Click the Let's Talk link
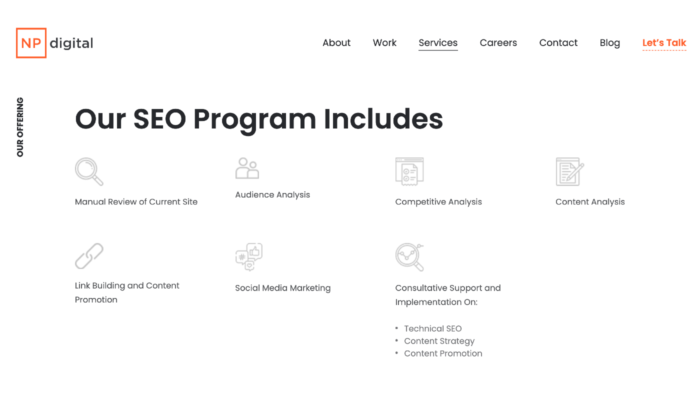This screenshot has height=420, width=700. click(x=664, y=43)
